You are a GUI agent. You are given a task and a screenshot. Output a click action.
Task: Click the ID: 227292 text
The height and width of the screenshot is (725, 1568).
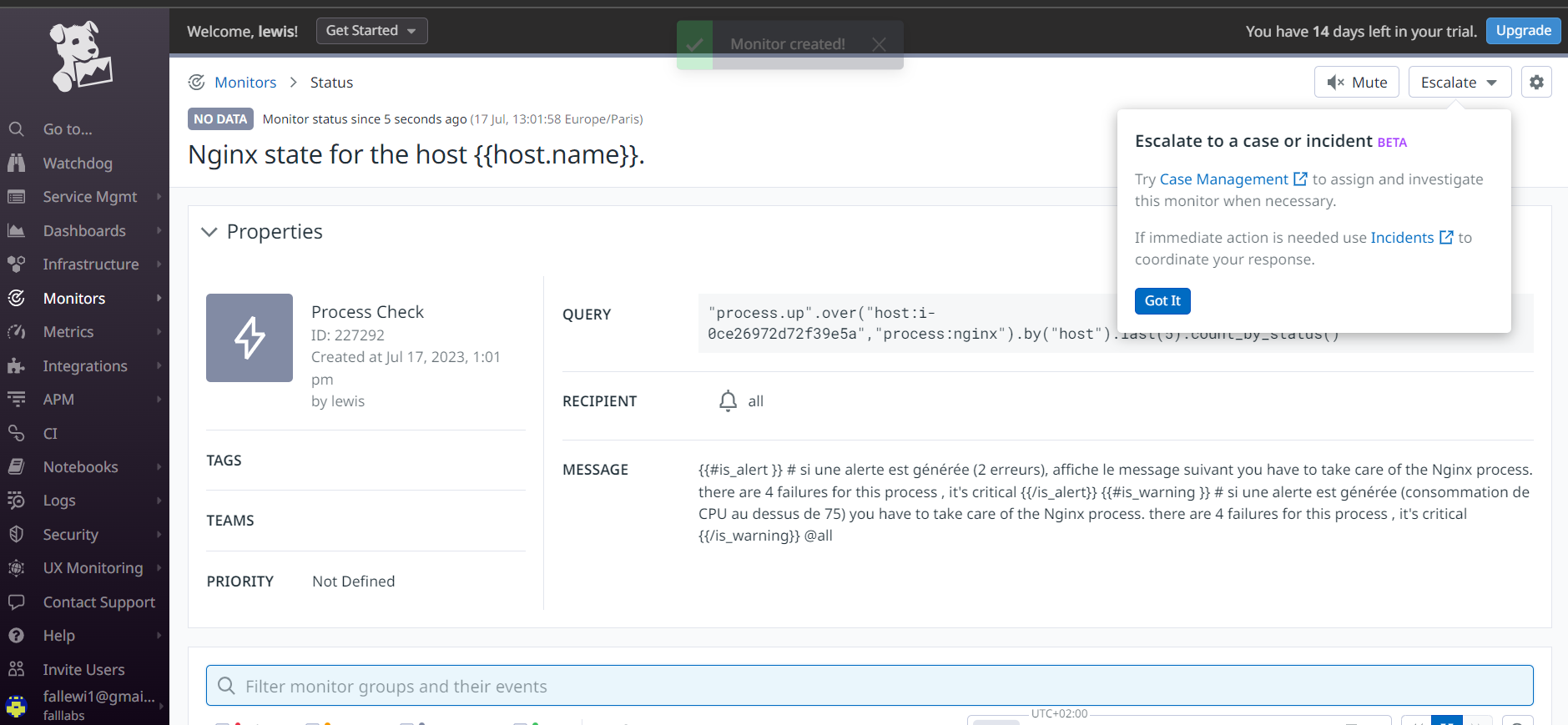coord(348,335)
